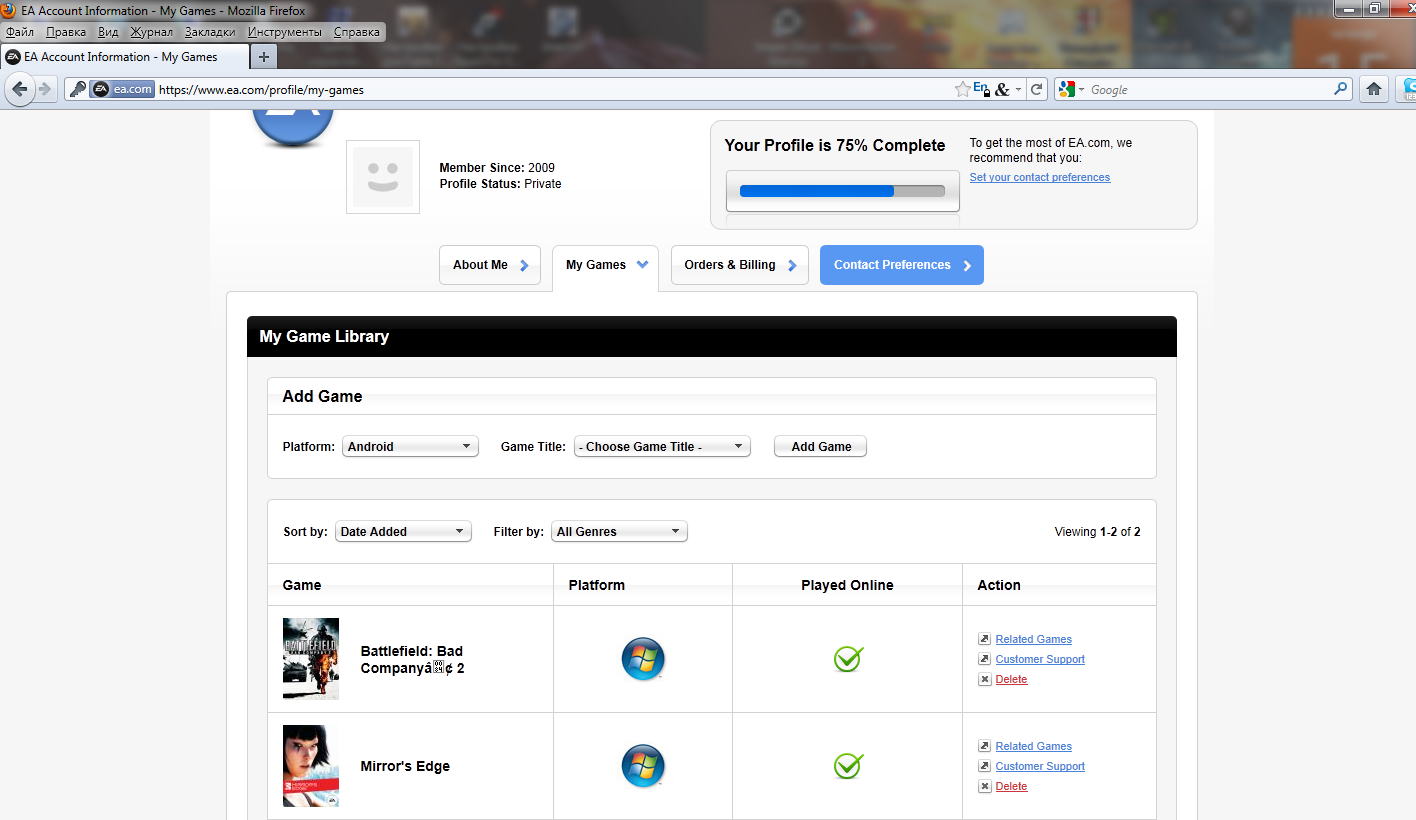The height and width of the screenshot is (820, 1416).
Task: Open the Справка menu
Action: [x=357, y=32]
